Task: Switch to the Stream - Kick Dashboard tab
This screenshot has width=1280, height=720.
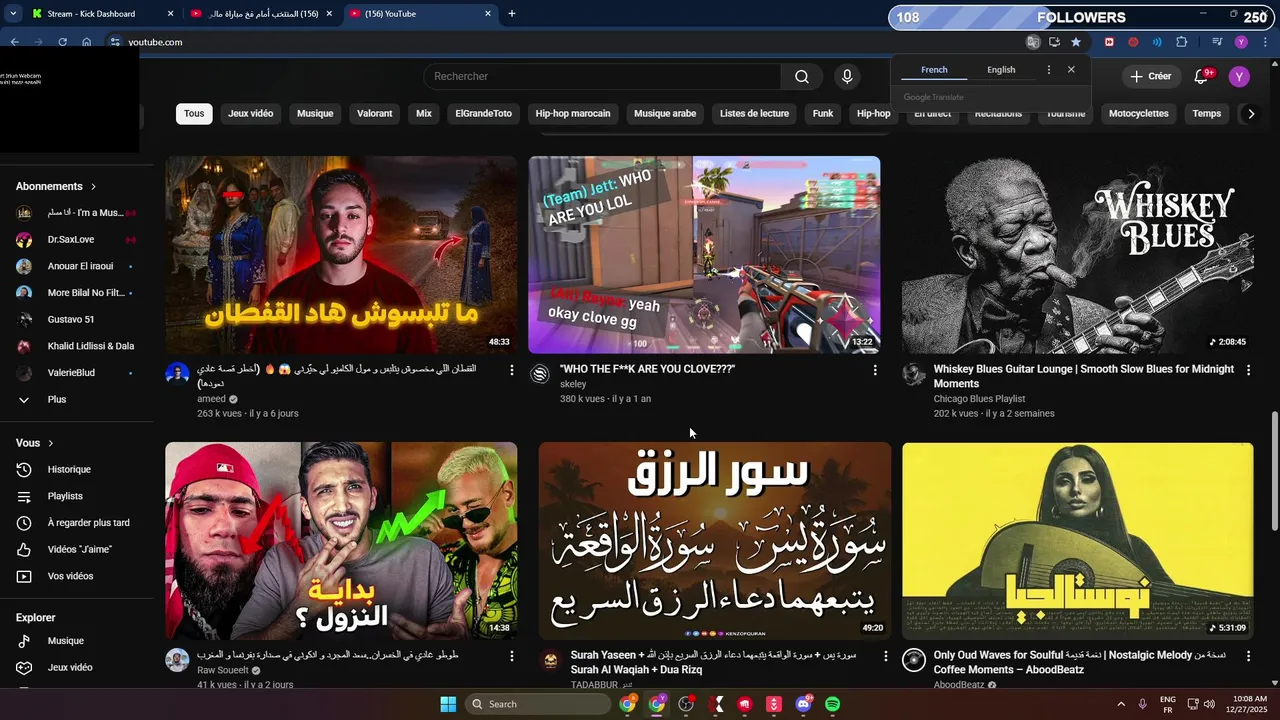Action: [100, 14]
